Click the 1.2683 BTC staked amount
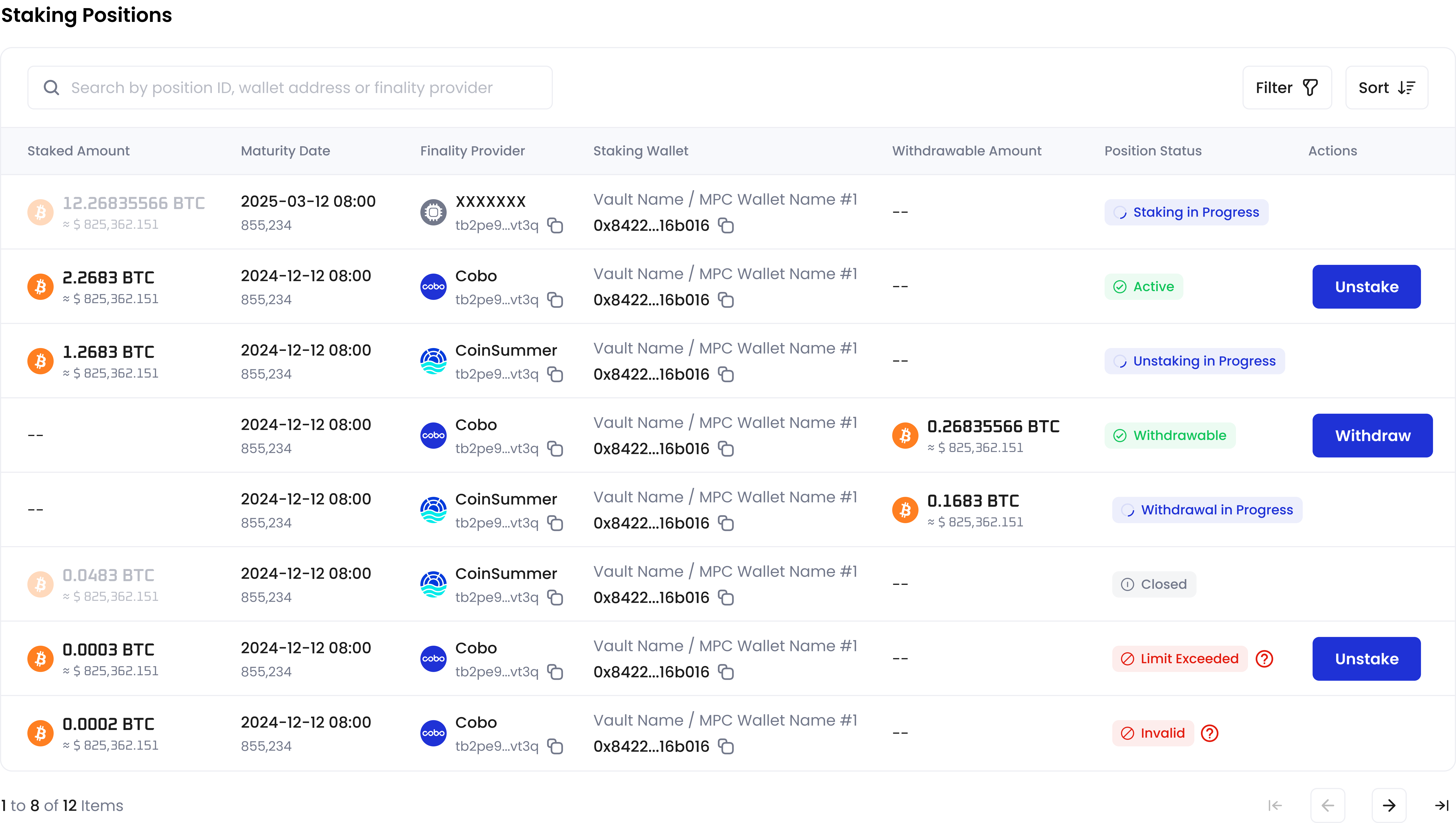 109,352
